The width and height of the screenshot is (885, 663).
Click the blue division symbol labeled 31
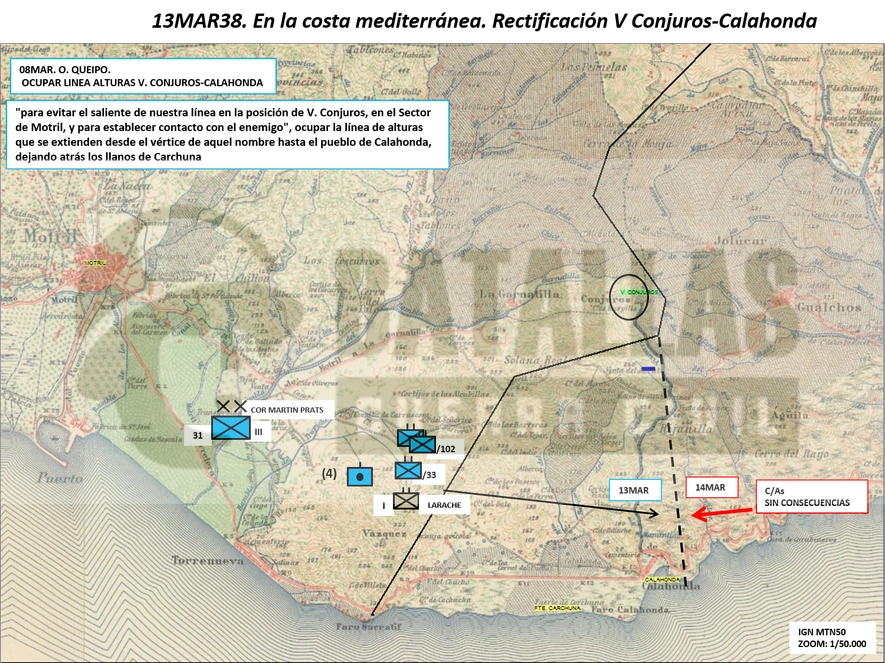pyautogui.click(x=231, y=428)
